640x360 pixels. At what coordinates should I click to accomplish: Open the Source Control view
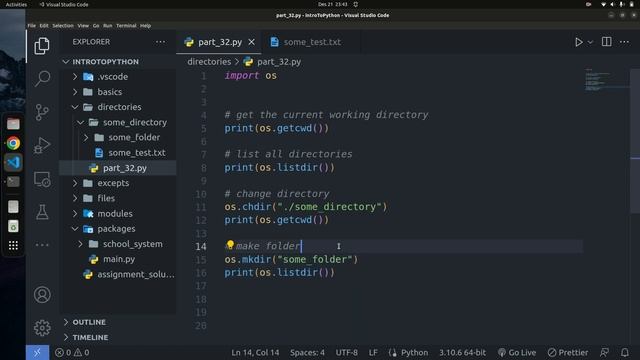[x=42, y=112]
